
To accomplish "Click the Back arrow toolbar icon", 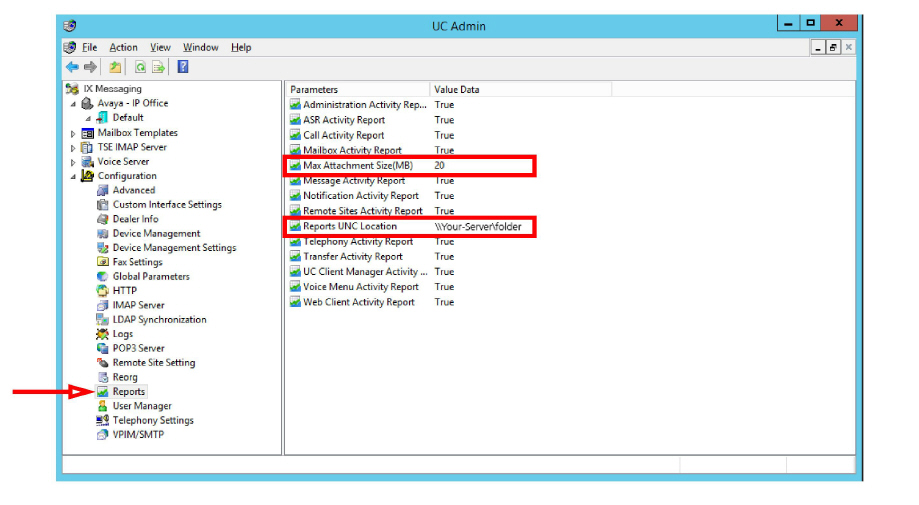I will coord(72,67).
